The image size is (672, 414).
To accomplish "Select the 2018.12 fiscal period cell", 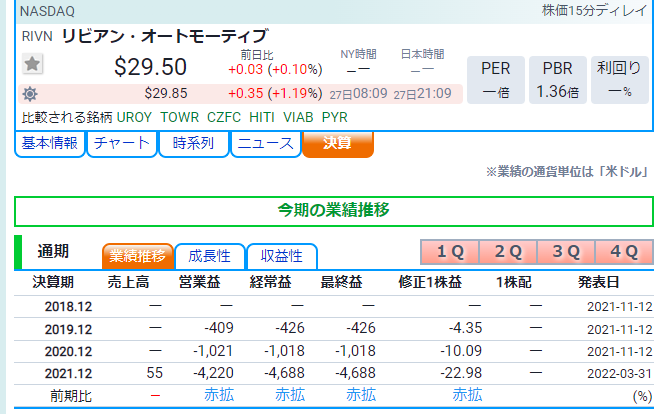I will click(69, 307).
